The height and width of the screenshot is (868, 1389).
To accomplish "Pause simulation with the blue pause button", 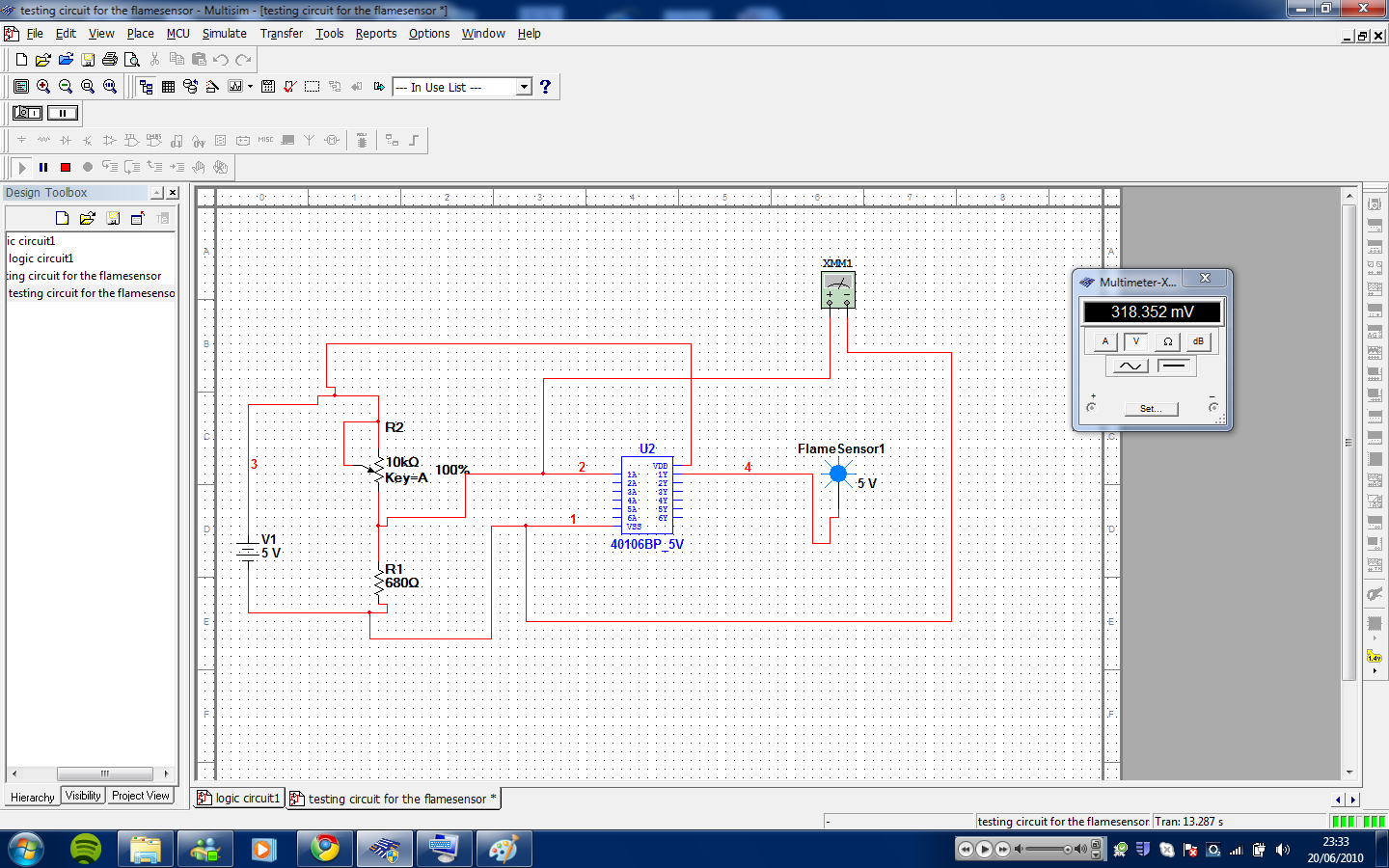I will [43, 167].
